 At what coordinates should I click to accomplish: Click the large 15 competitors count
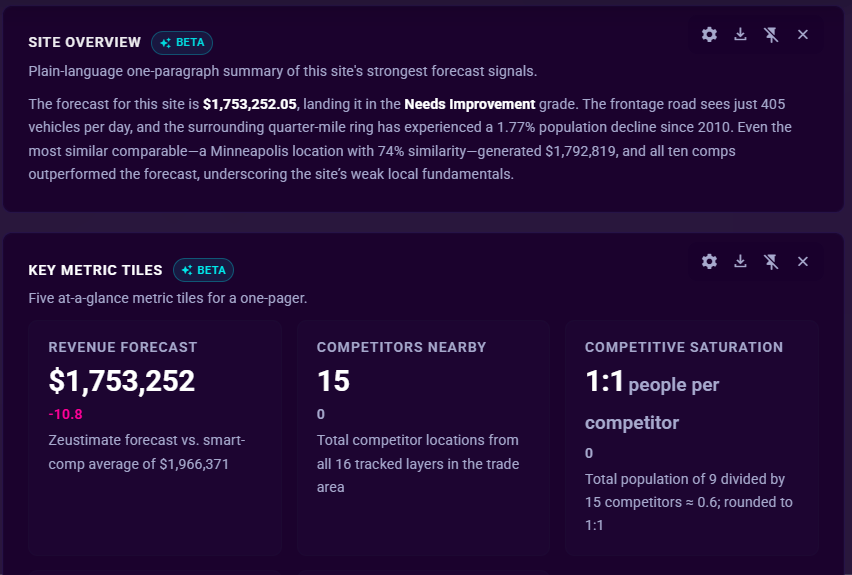333,380
